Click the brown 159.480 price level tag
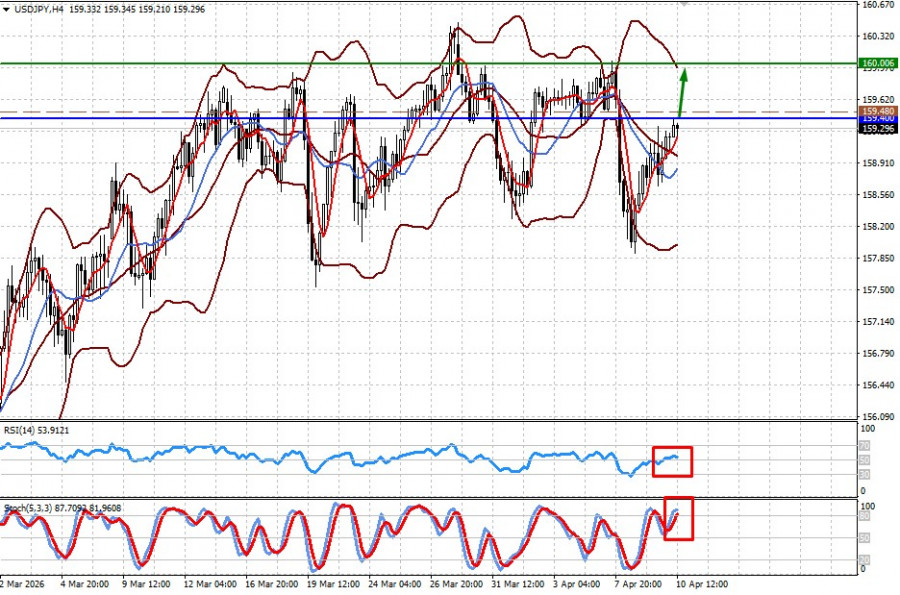900x595 pixels. [878, 110]
